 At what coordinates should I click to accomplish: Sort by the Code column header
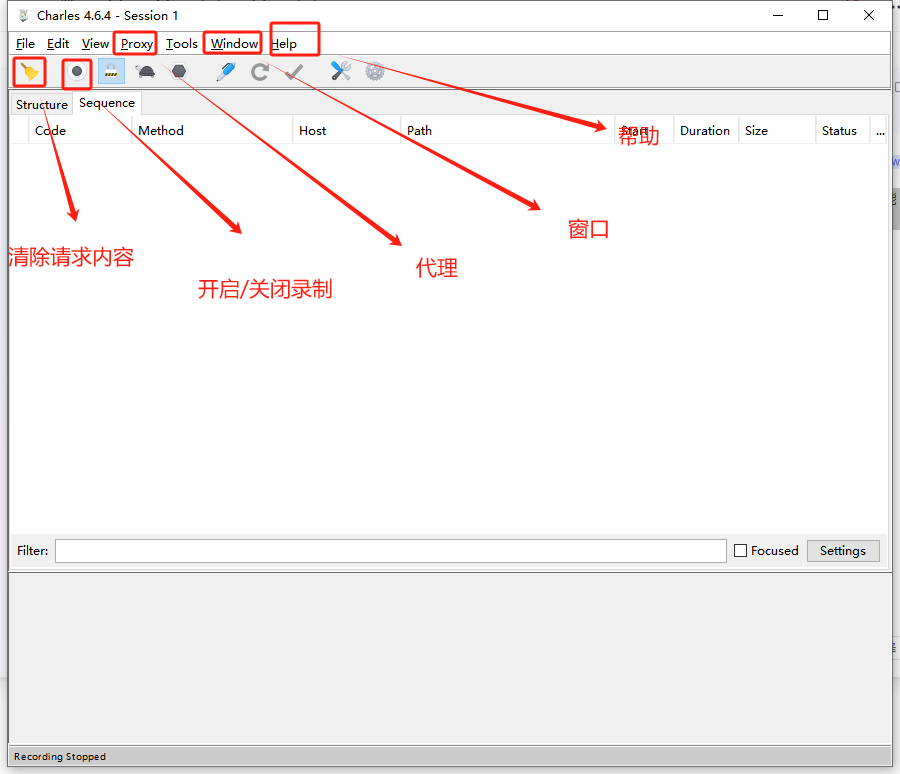[80, 130]
